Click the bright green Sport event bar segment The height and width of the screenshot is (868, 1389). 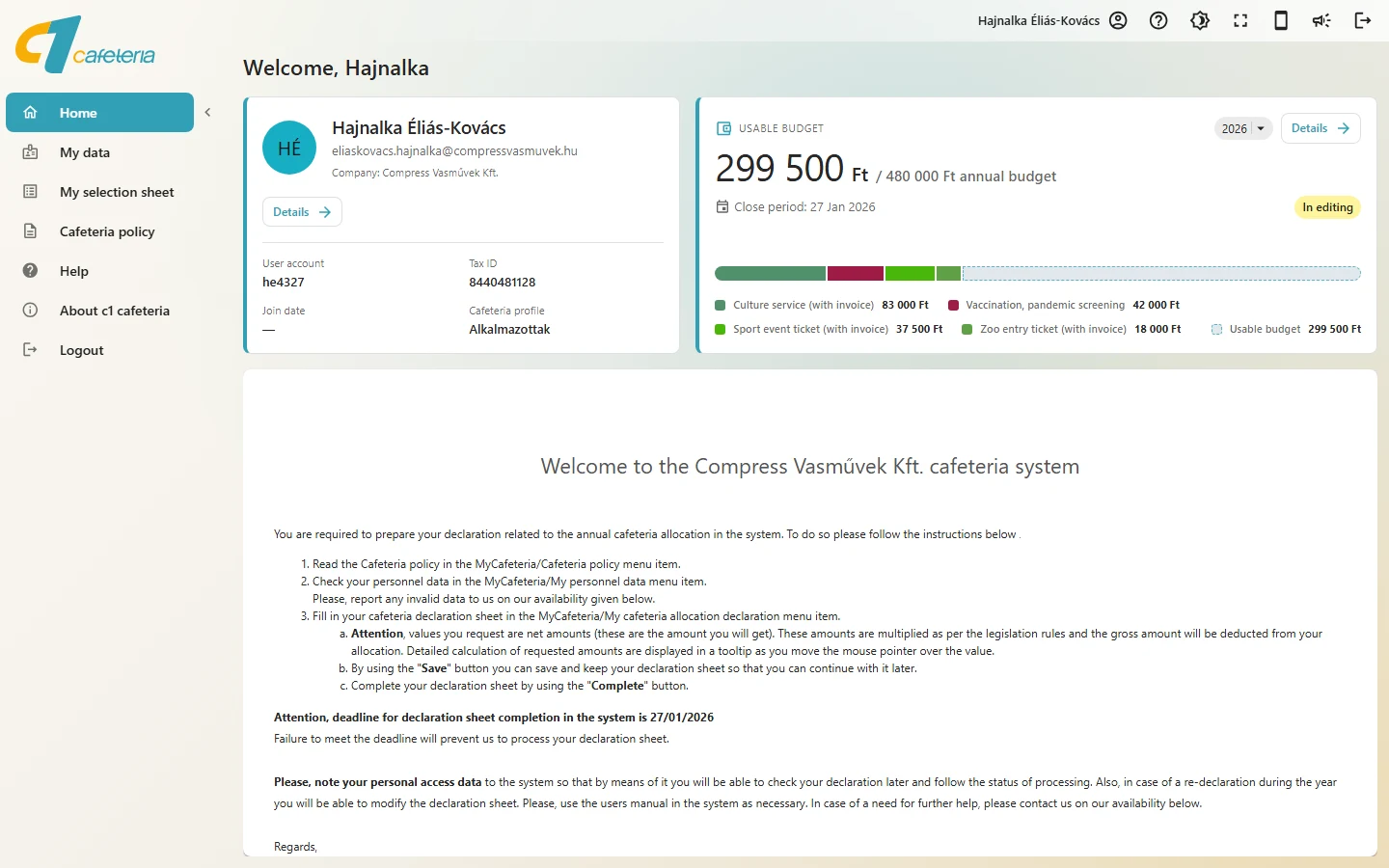point(910,274)
